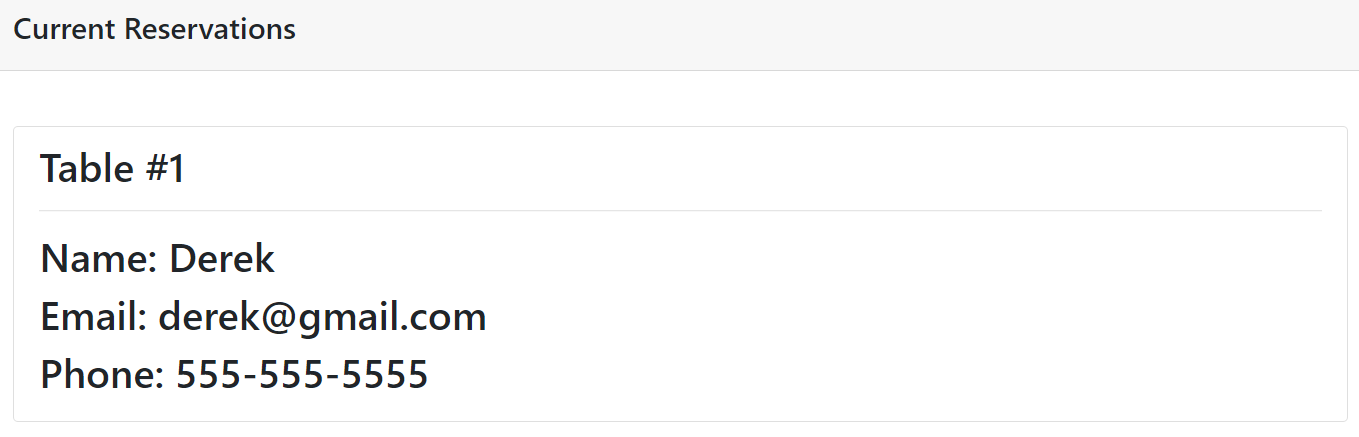Select the Table #1 heading

[x=113, y=169]
